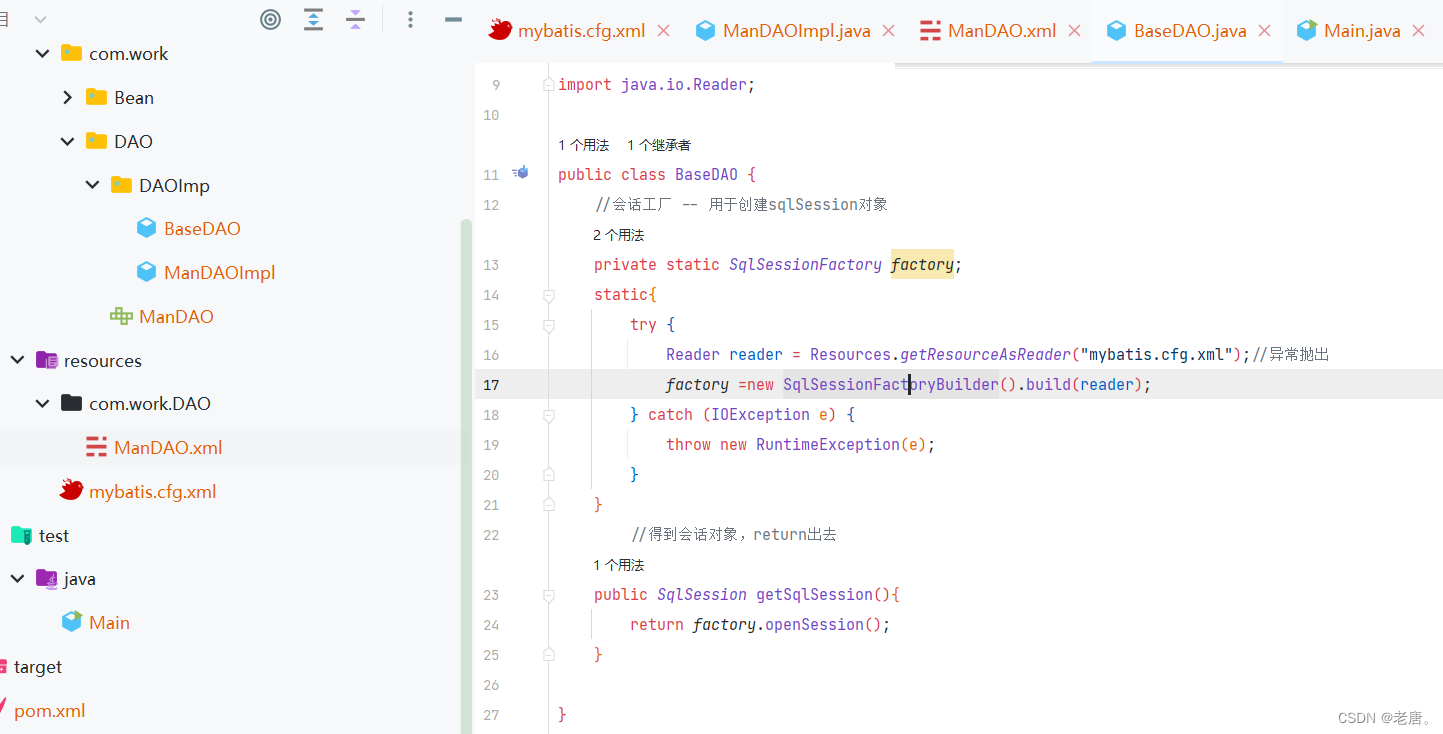Fold the try block at line 15
Image resolution: width=1443 pixels, height=734 pixels.
548,325
